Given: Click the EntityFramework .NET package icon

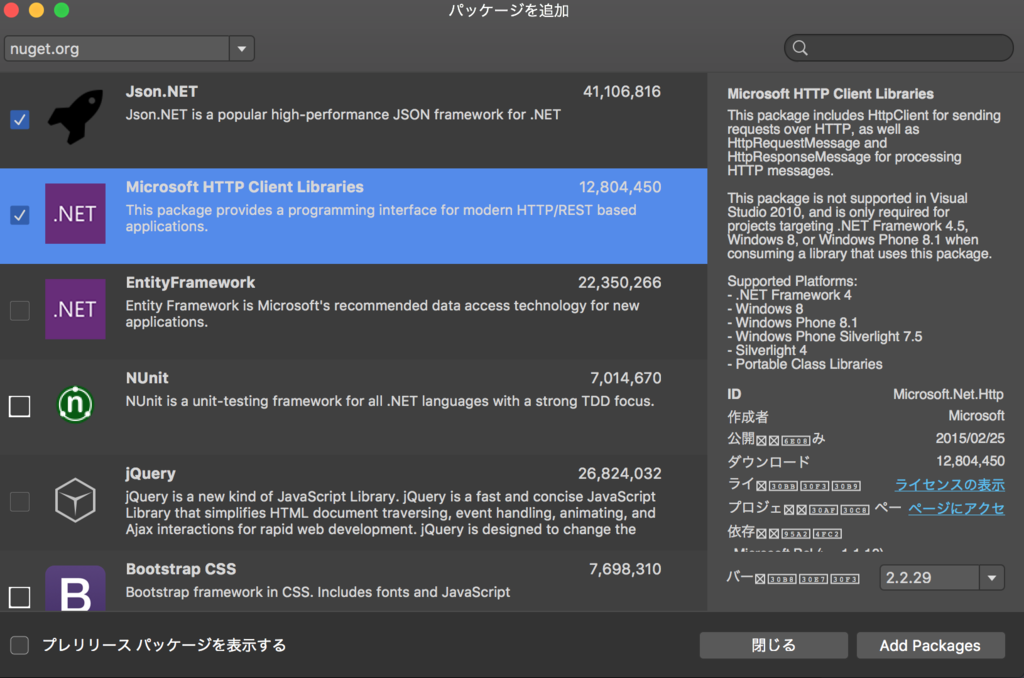Looking at the screenshot, I should point(75,309).
